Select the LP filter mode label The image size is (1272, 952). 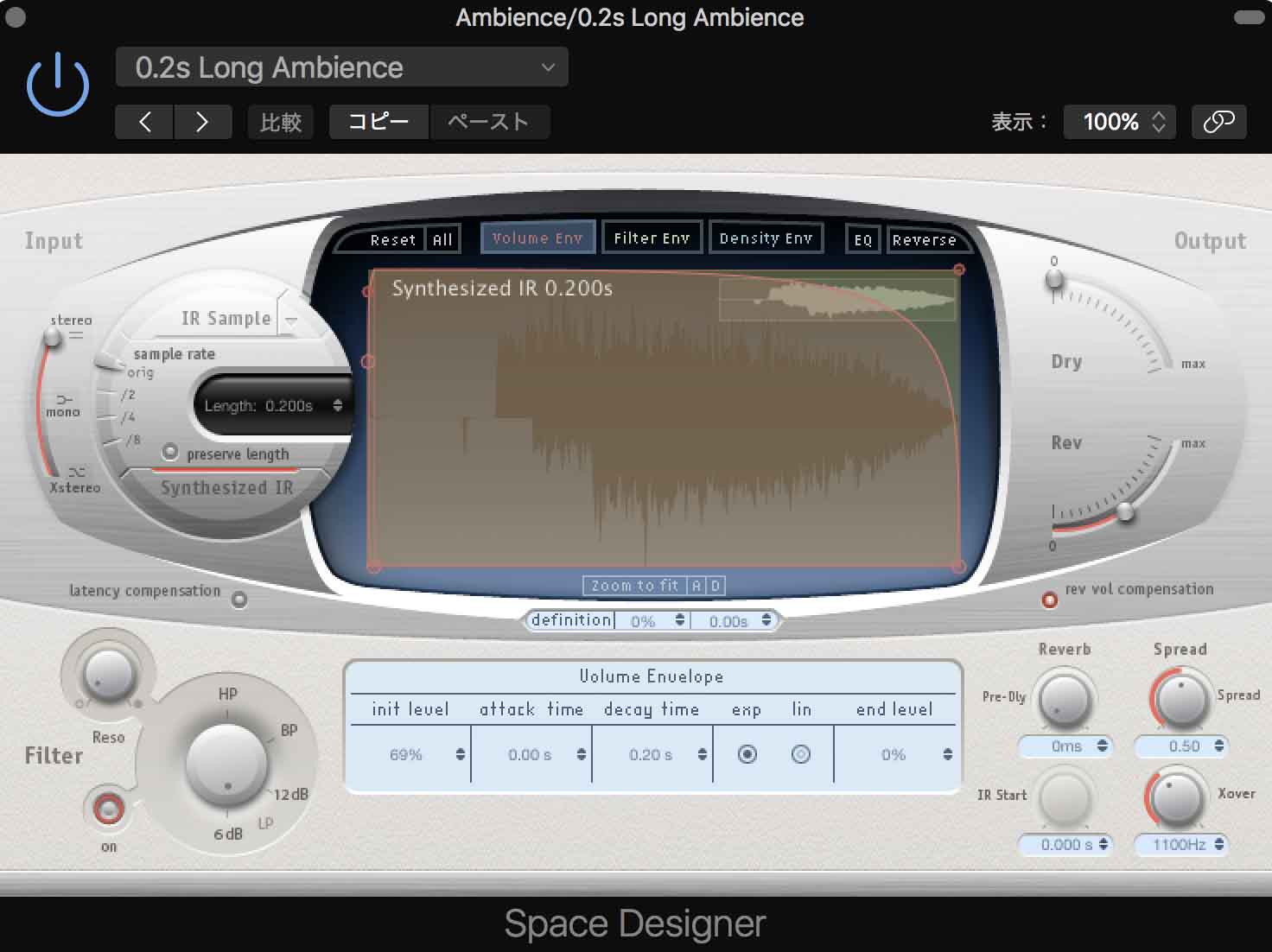(x=265, y=823)
